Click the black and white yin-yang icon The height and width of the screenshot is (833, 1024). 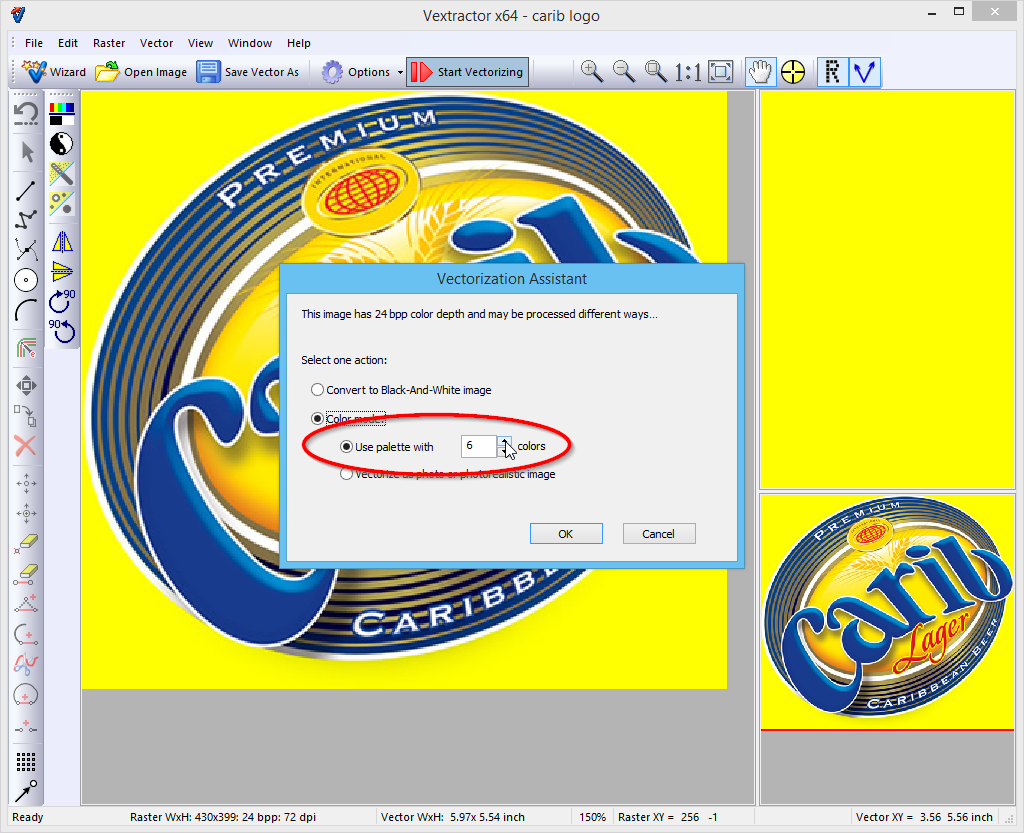tap(62, 143)
